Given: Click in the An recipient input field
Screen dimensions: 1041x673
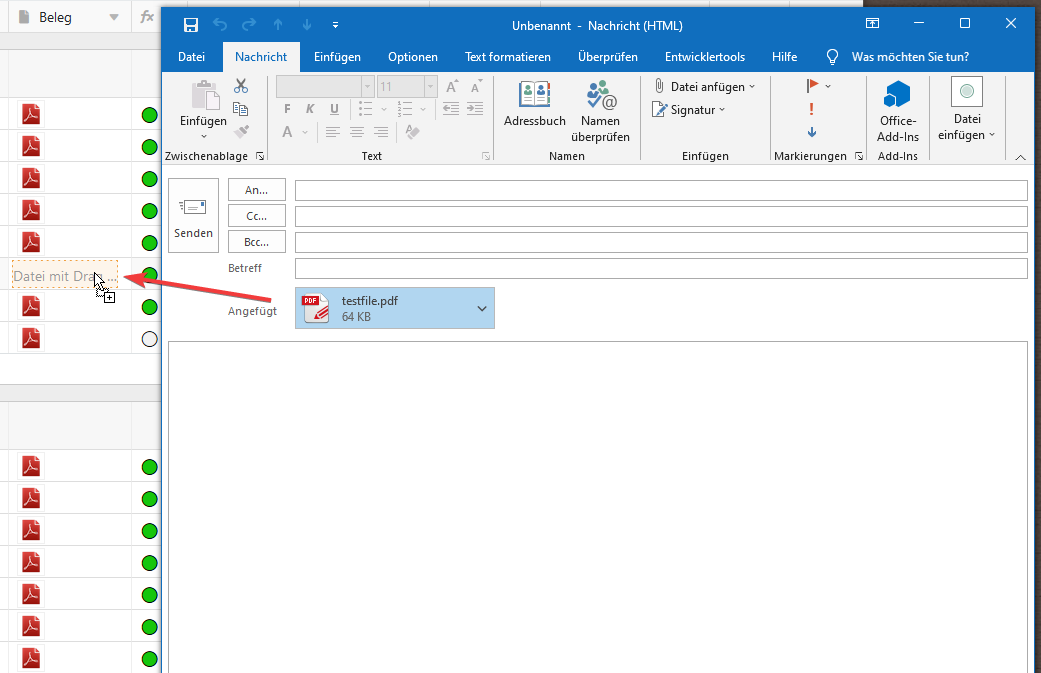Looking at the screenshot, I should (x=661, y=190).
